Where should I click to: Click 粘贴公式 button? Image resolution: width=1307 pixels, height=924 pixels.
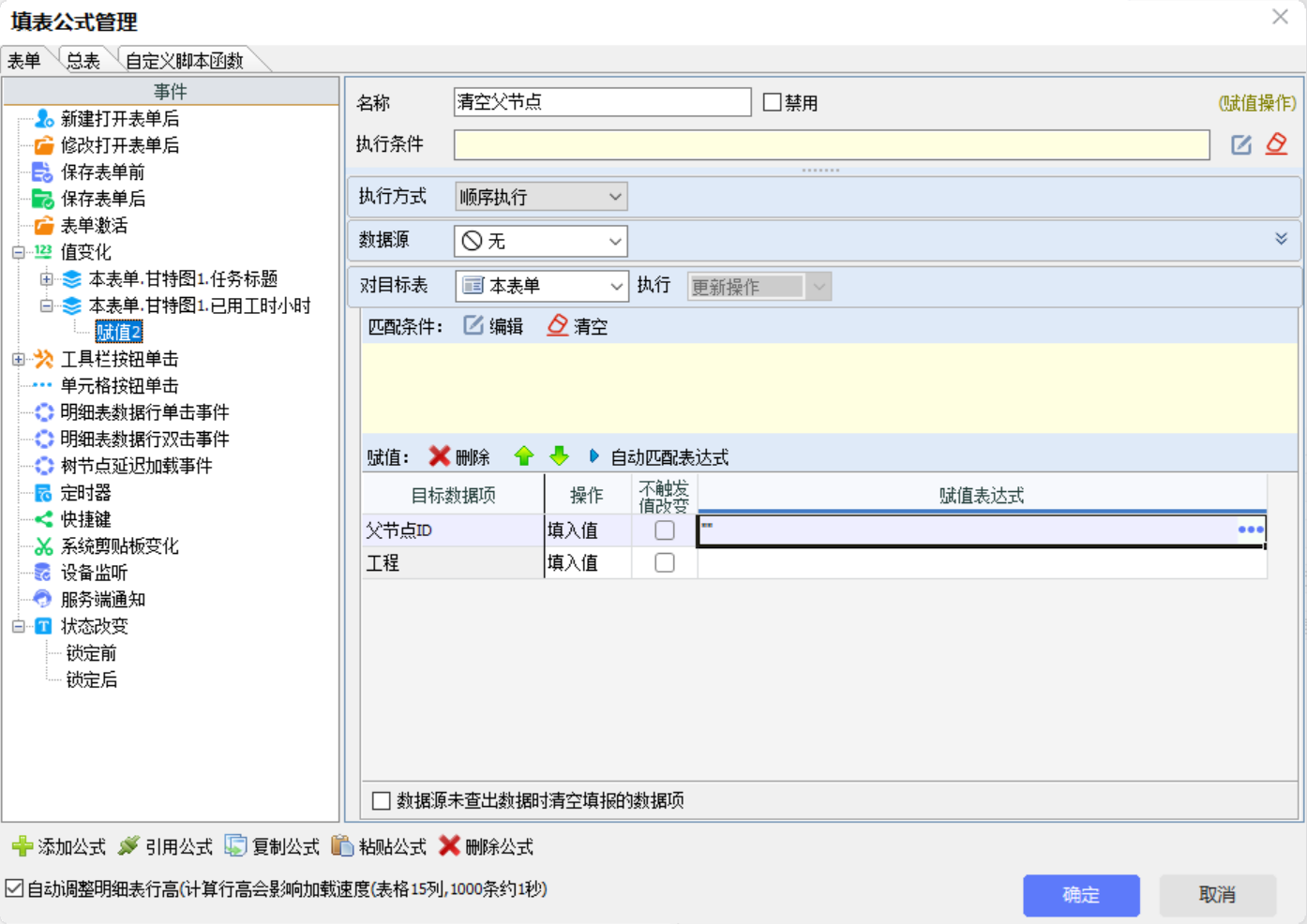(380, 847)
